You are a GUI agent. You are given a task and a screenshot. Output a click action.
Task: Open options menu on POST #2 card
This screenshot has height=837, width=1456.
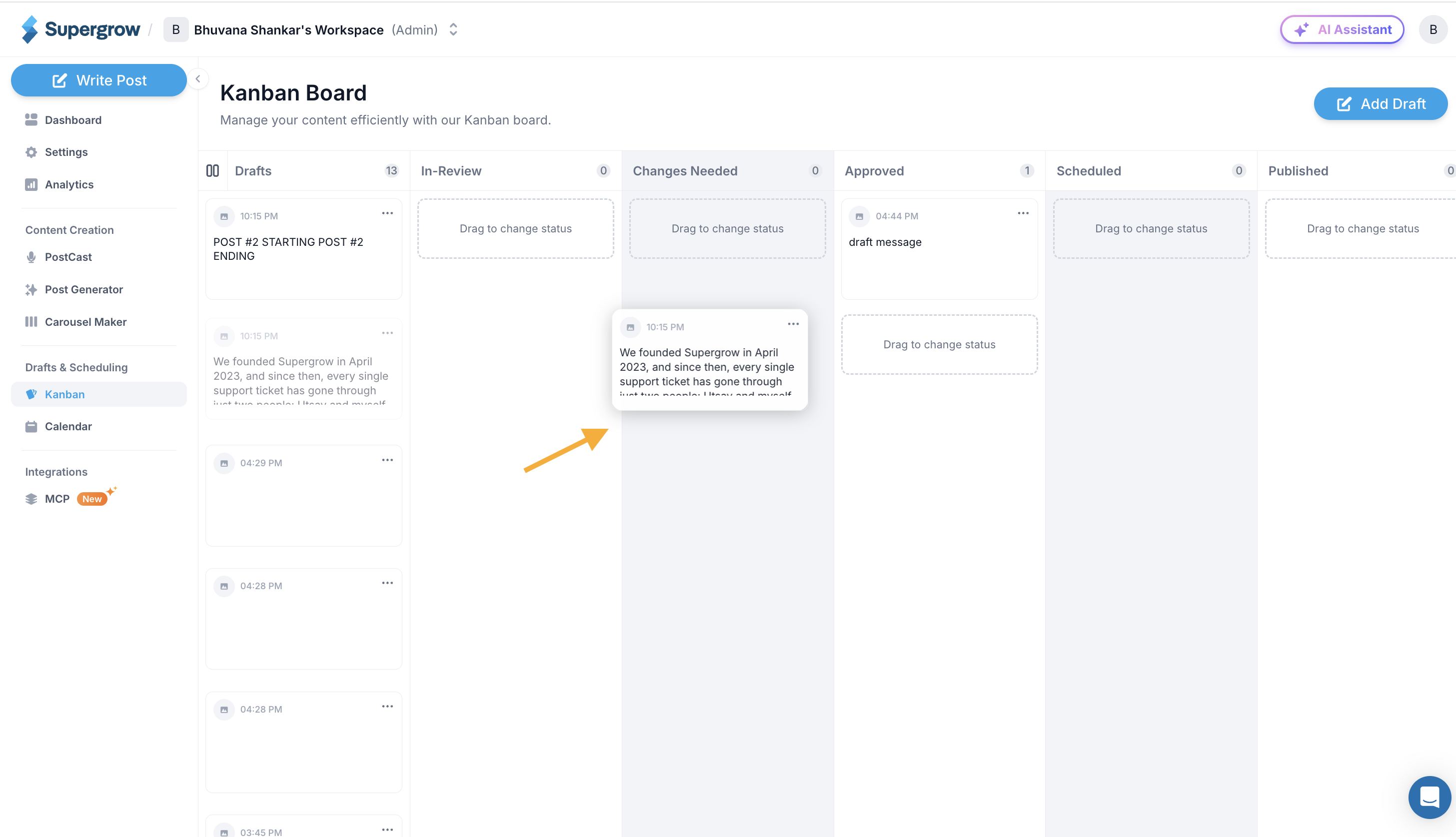pos(387,213)
